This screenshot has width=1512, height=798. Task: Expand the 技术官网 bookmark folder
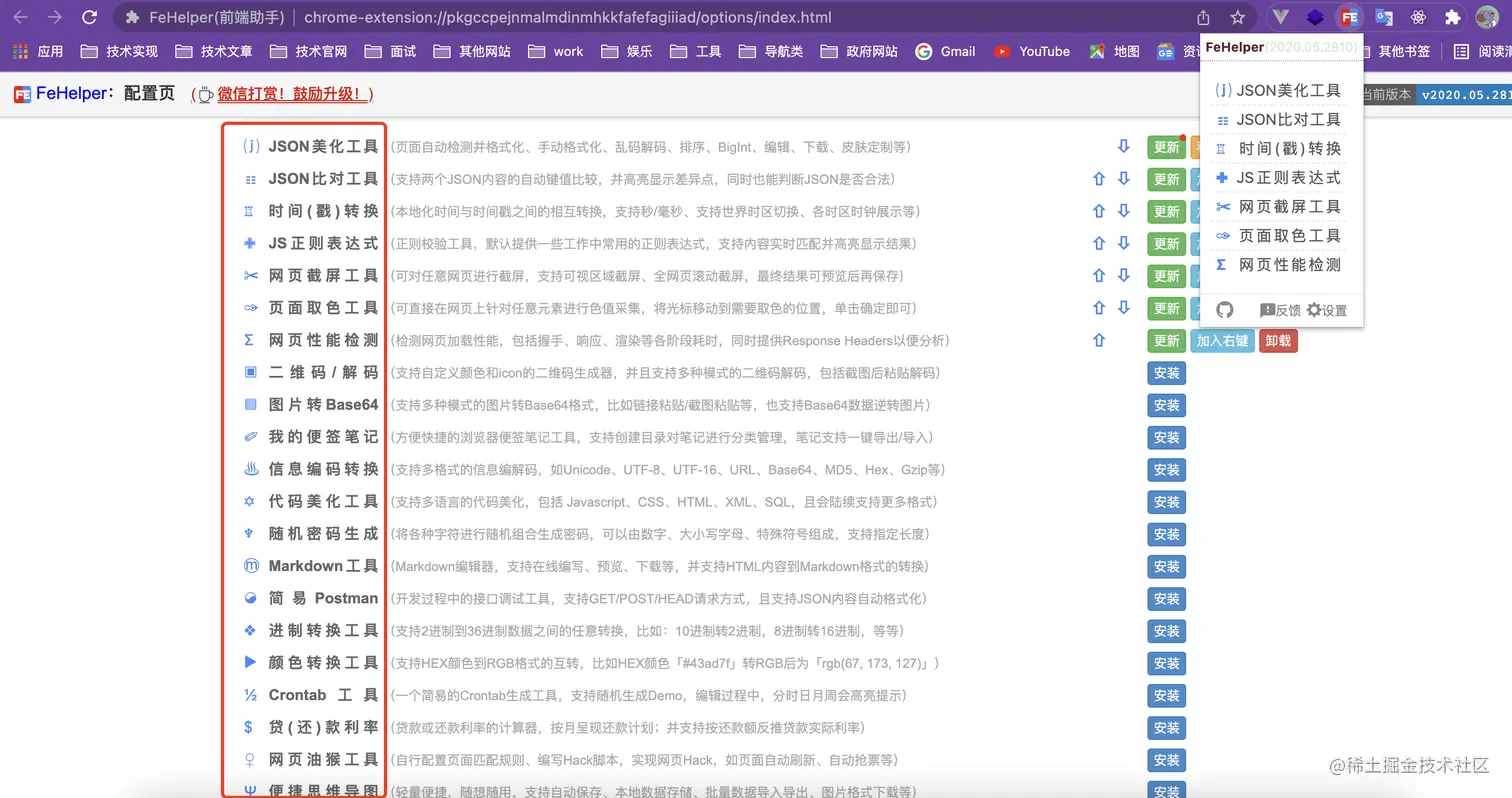tap(308, 51)
